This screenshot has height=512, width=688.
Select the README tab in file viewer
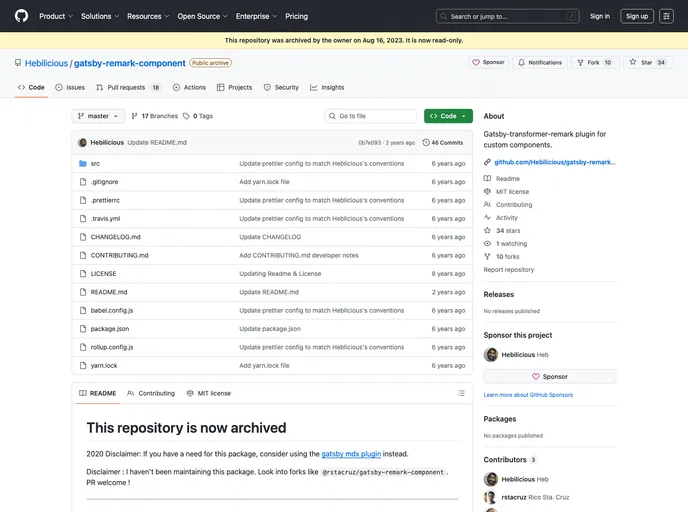[x=97, y=394]
